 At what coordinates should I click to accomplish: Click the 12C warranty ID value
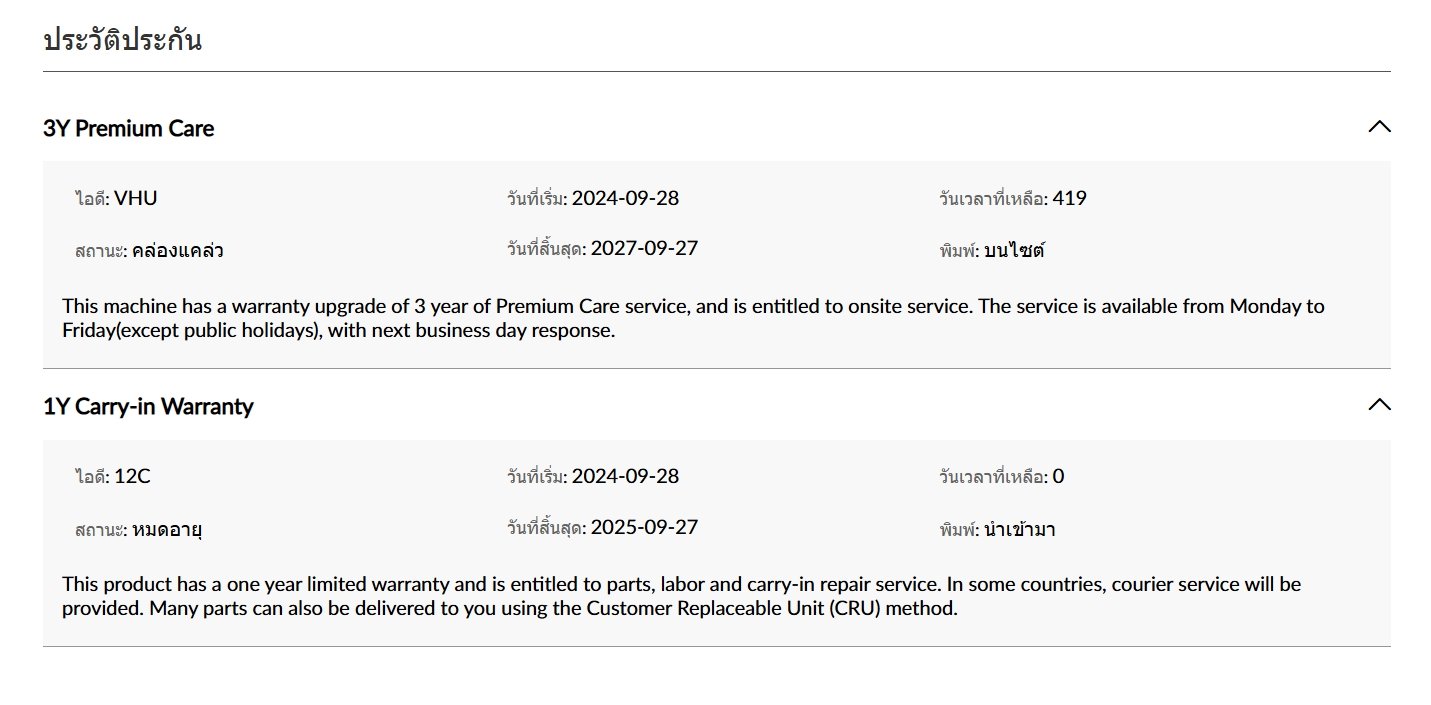click(x=132, y=476)
